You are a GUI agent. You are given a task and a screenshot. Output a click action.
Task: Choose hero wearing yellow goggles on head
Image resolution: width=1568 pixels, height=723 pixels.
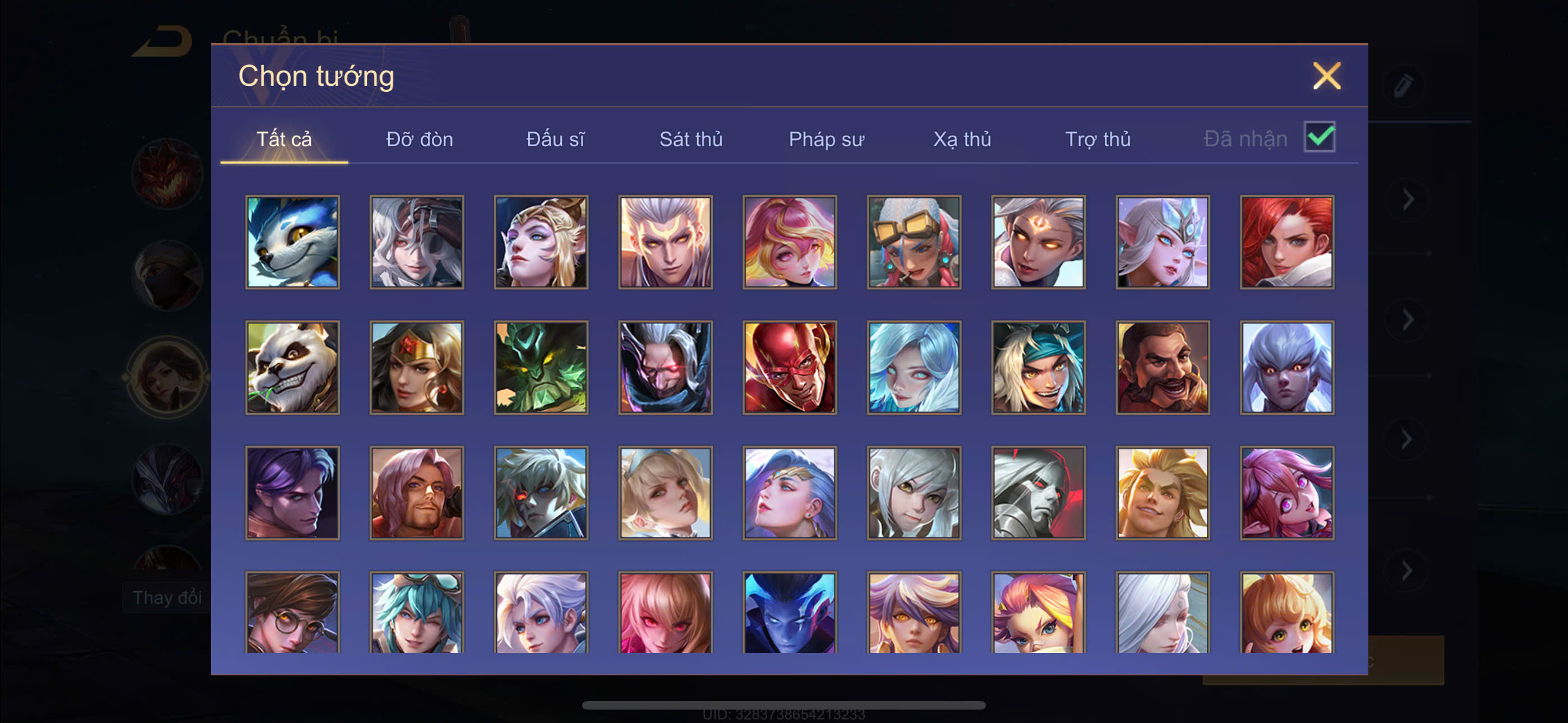[x=914, y=242]
